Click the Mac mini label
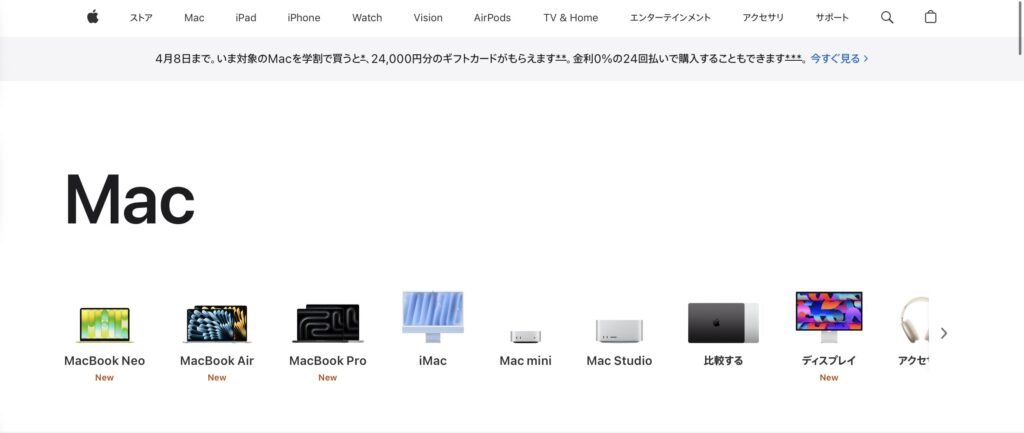Screen dimensions: 1024x433 coord(526,361)
